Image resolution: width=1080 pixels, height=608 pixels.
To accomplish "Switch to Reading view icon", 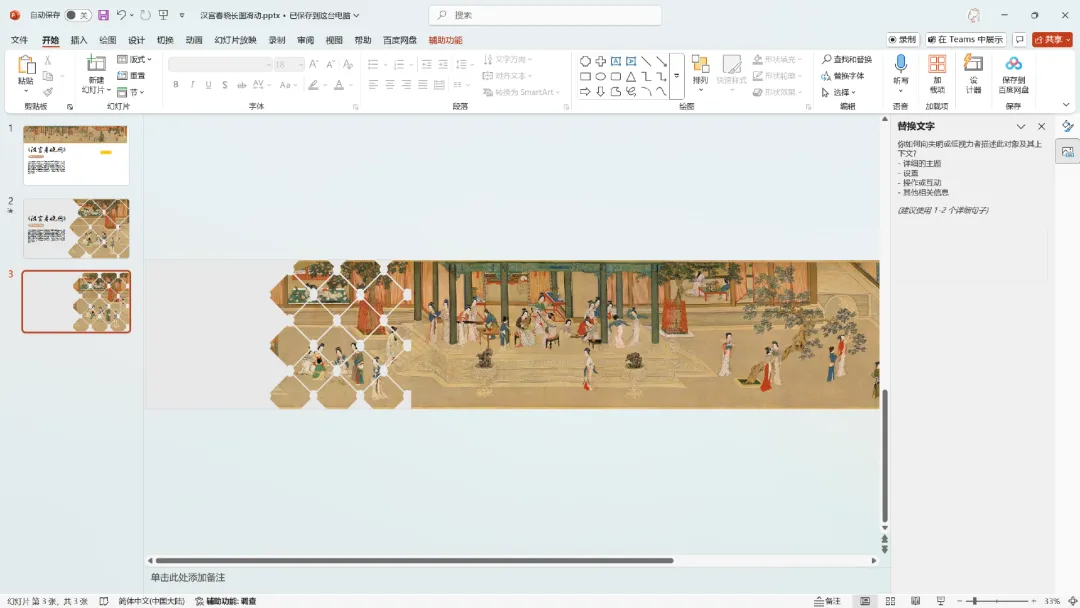I will [915, 601].
